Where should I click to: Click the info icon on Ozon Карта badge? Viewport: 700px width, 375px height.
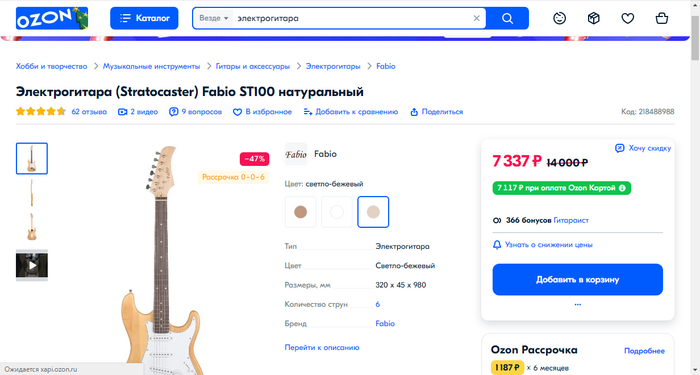[x=622, y=188]
